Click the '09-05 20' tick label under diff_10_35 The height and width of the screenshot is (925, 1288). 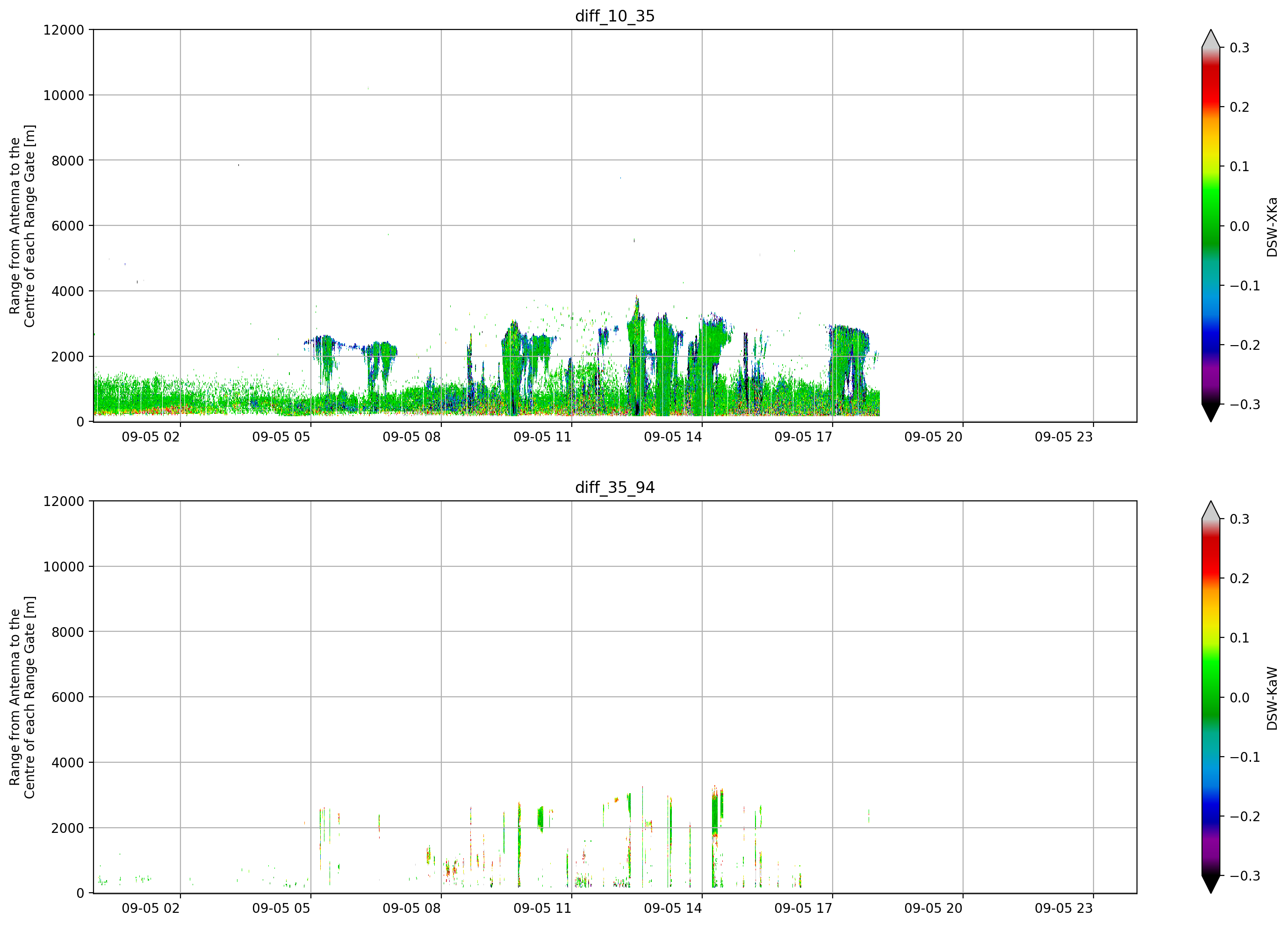click(934, 437)
